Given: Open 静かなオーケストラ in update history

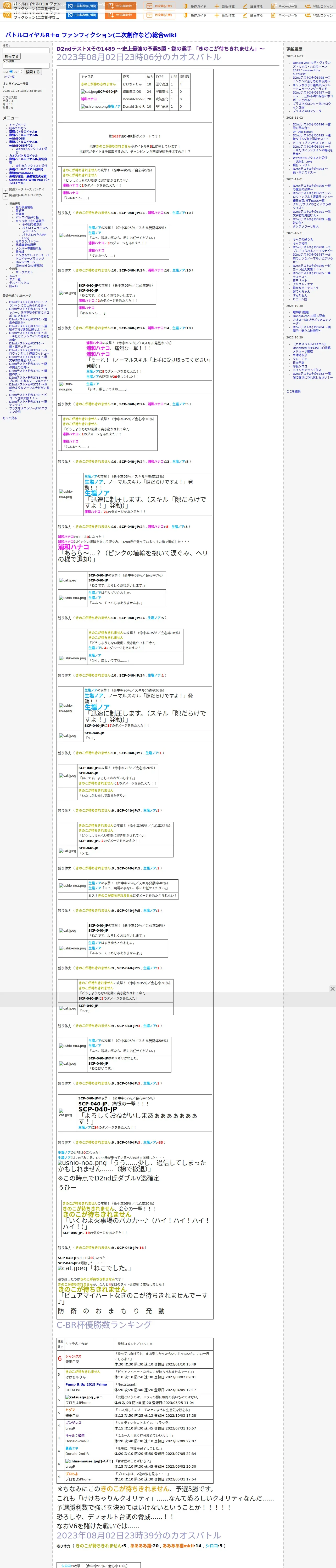Looking at the screenshot, I should 305,288.
